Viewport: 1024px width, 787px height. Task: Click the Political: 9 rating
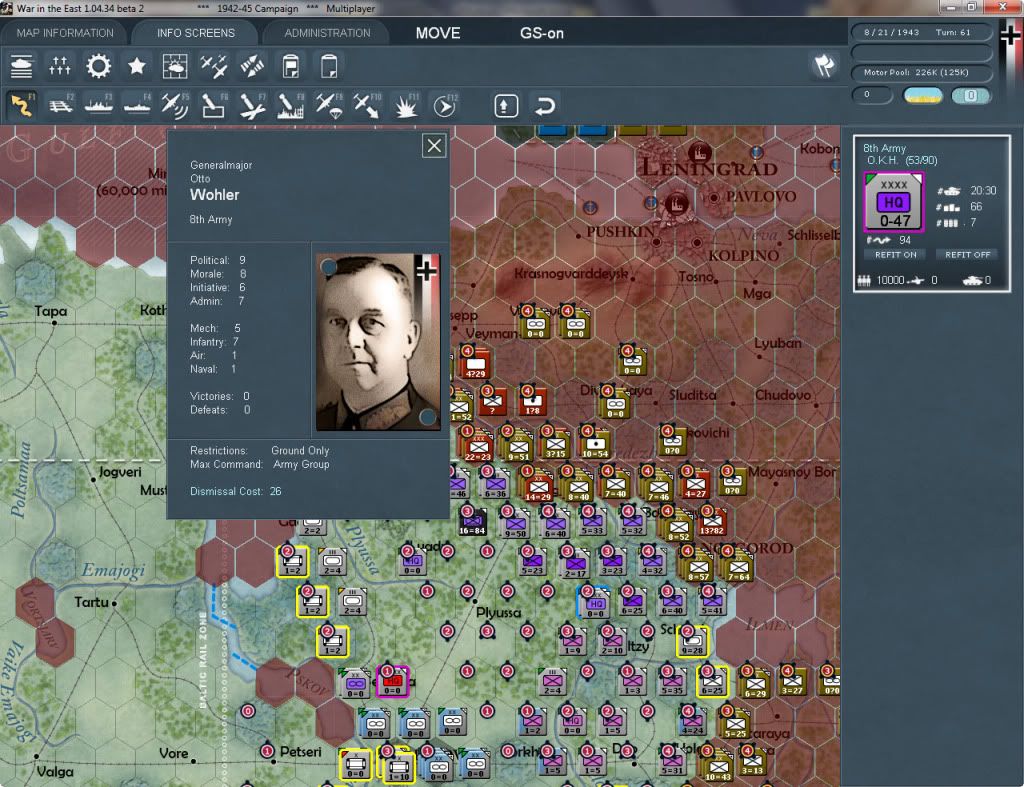tap(217, 260)
